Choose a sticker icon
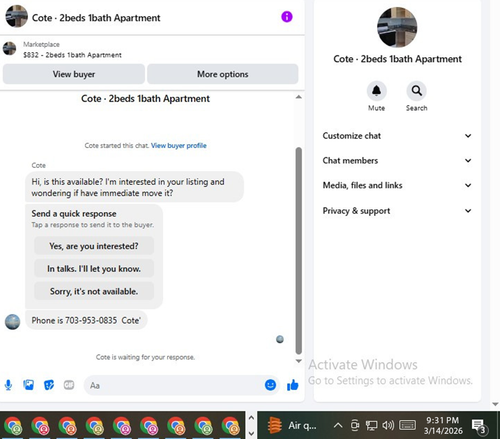 49,385
